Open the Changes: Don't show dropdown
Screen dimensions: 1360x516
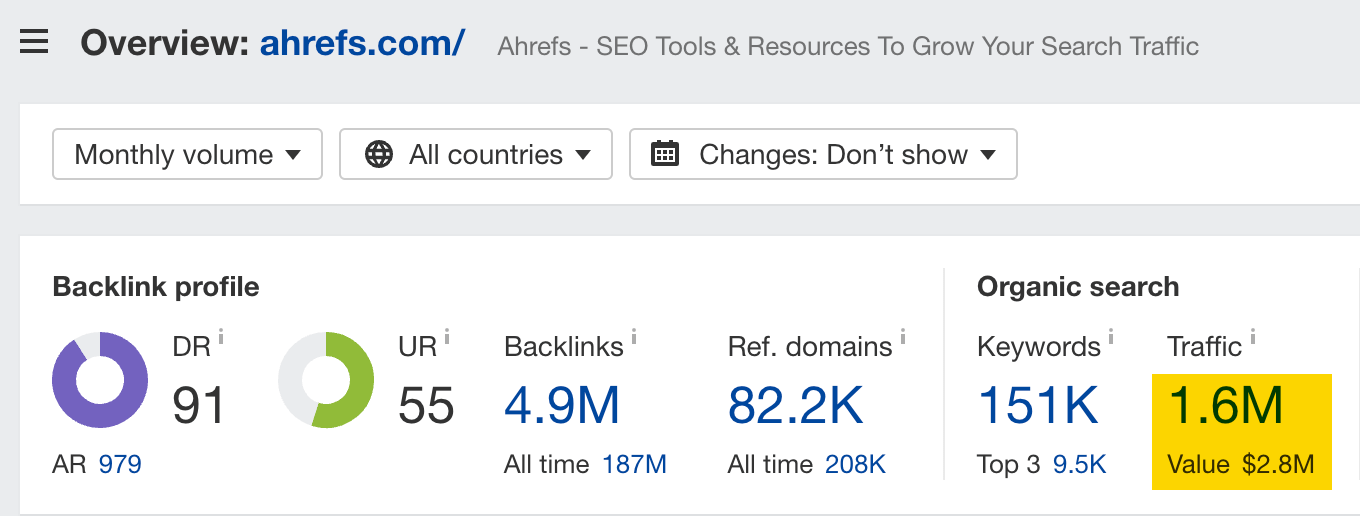[823, 154]
